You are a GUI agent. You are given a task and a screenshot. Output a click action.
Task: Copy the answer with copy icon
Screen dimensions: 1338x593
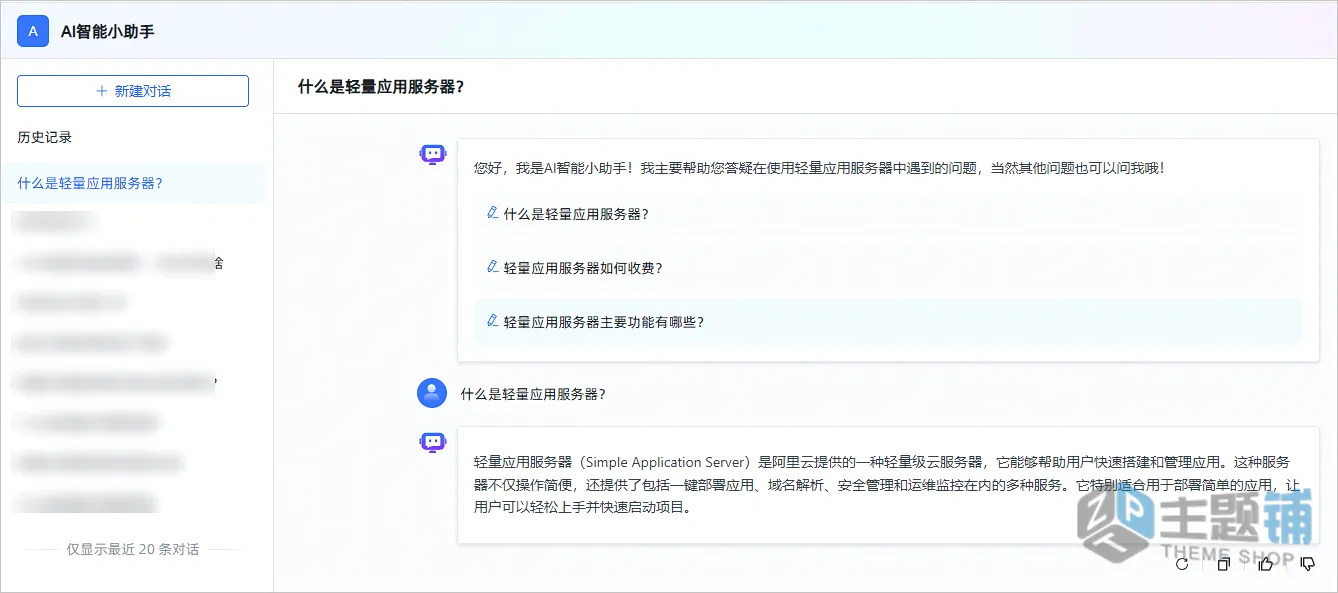(x=1224, y=564)
